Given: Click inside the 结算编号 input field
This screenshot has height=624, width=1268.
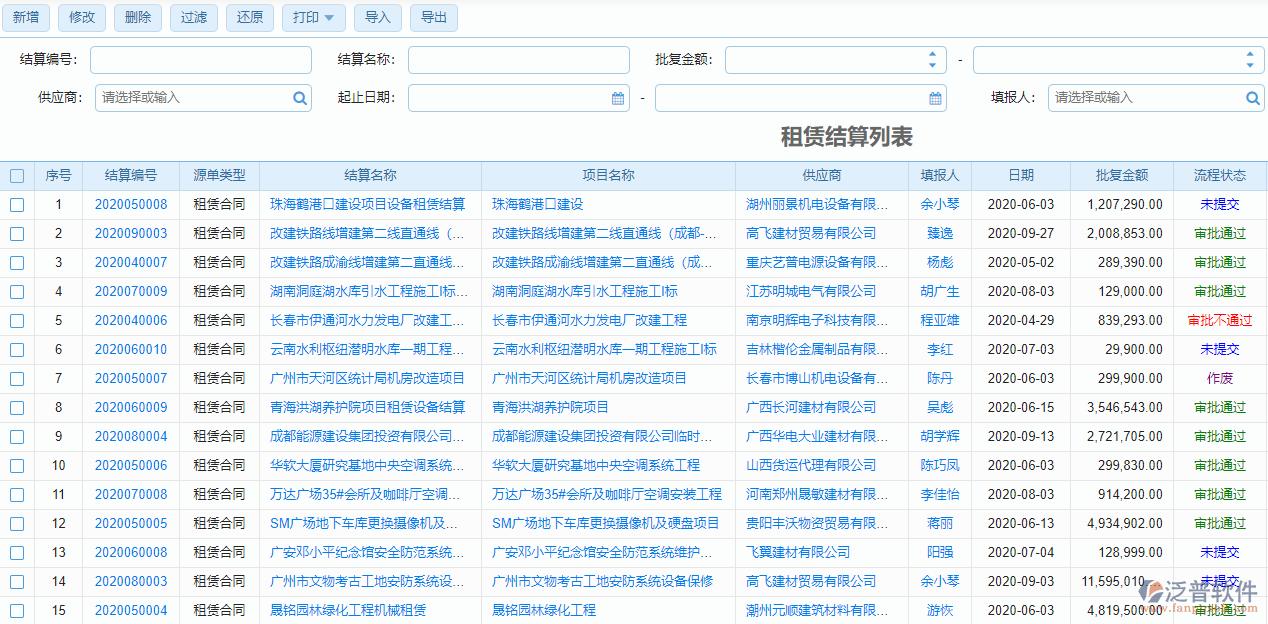Looking at the screenshot, I should [200, 60].
